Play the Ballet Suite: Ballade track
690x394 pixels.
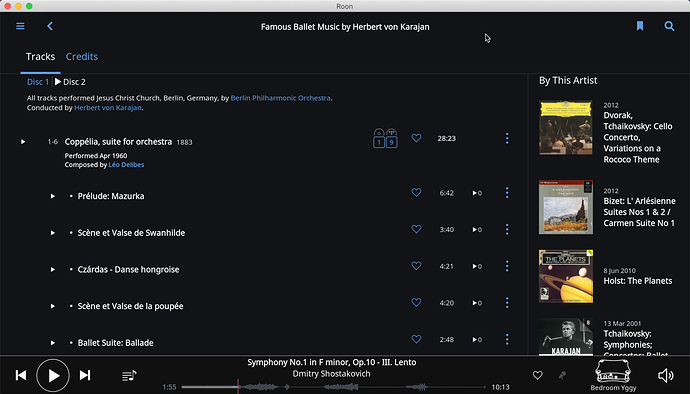point(52,342)
